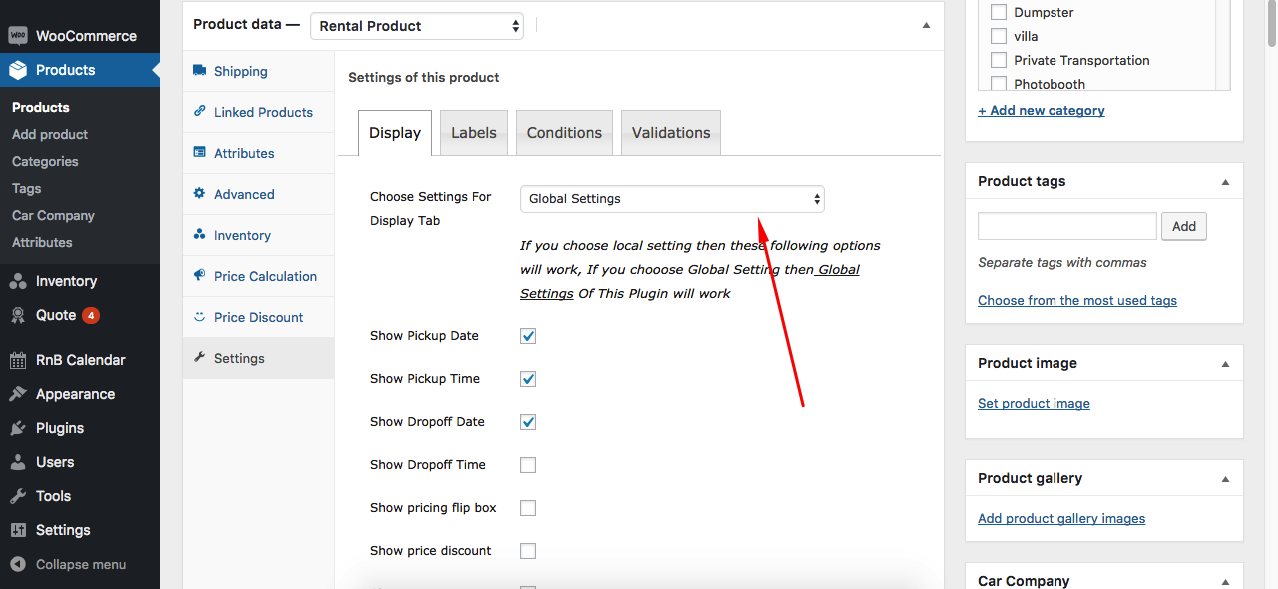Collapse the Product tags panel
This screenshot has width=1278, height=589.
click(x=1225, y=182)
